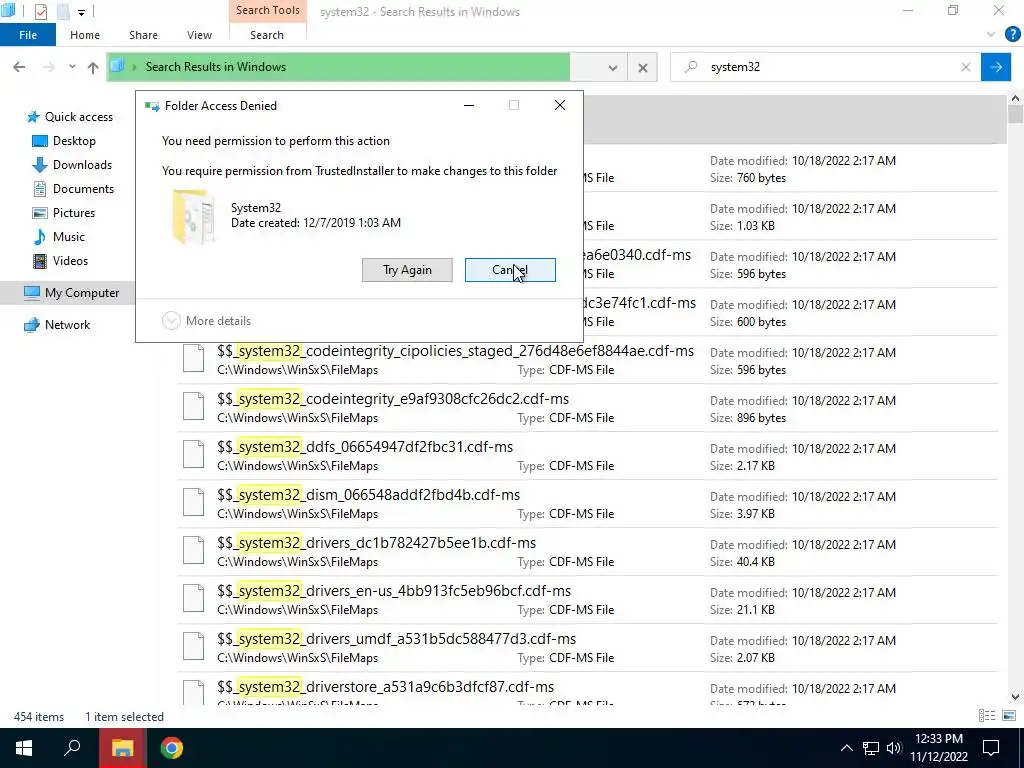Open the Windows Start menu
This screenshot has height=768, width=1024.
(24, 748)
